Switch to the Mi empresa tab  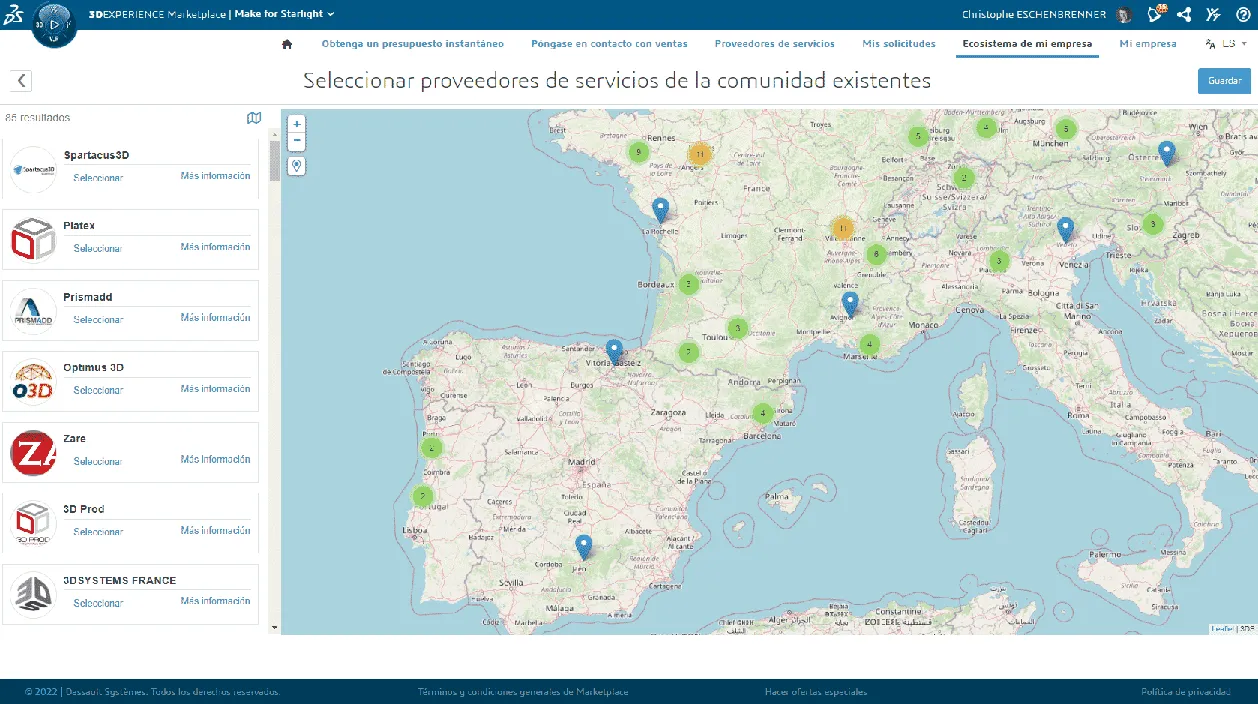tap(1147, 44)
